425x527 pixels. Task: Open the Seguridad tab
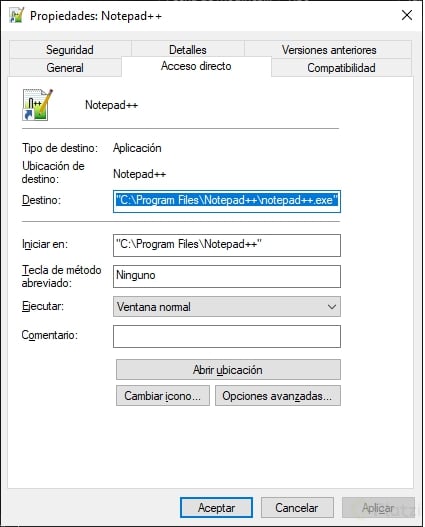[70, 50]
